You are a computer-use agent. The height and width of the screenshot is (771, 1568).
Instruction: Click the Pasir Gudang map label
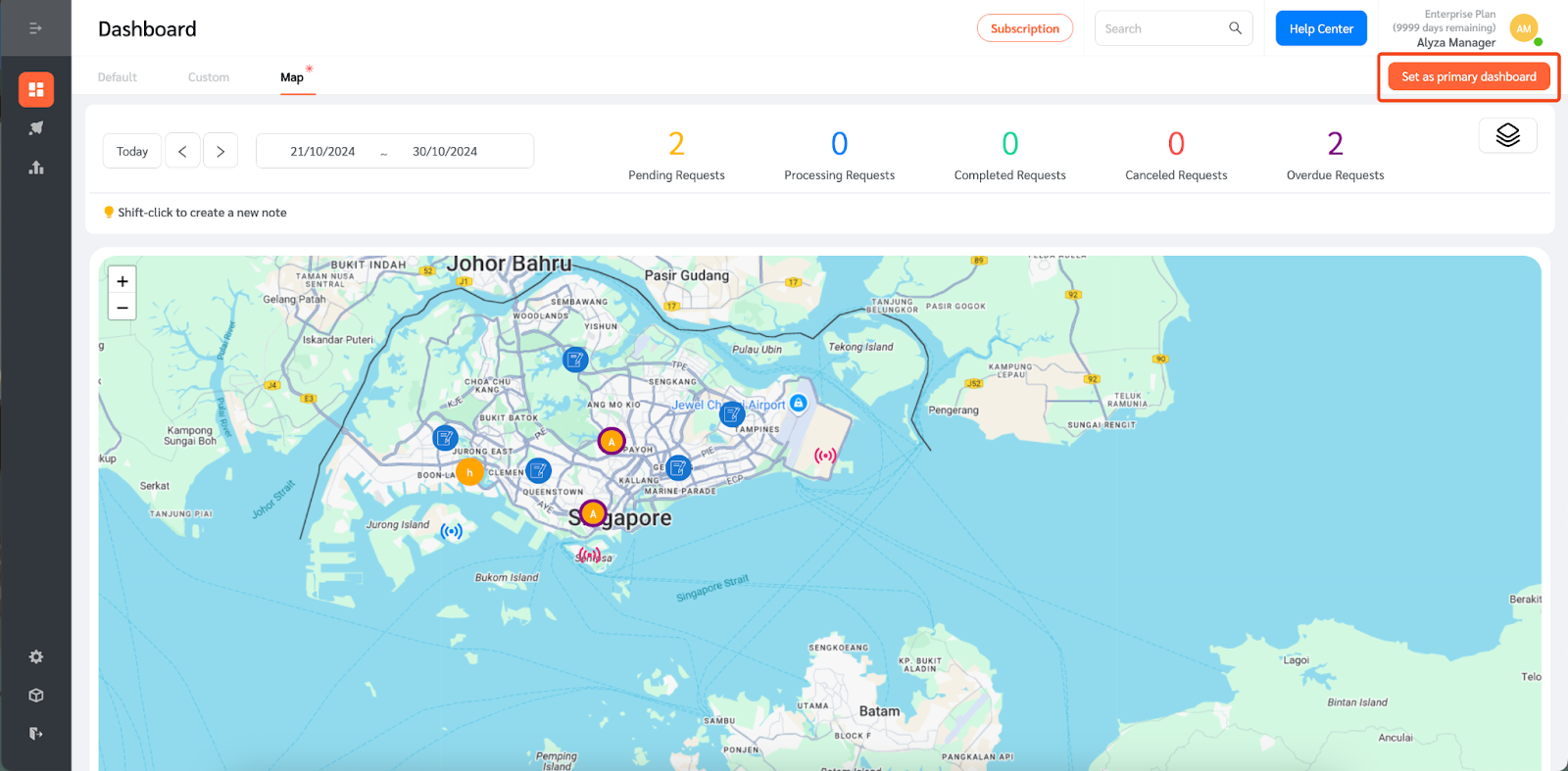tap(687, 275)
